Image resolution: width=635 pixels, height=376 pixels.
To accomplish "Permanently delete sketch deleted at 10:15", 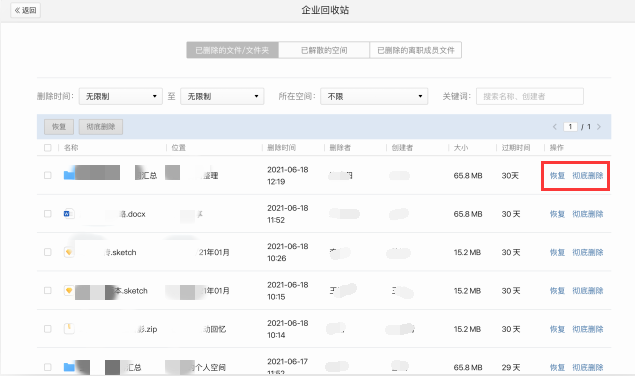I will point(588,291).
